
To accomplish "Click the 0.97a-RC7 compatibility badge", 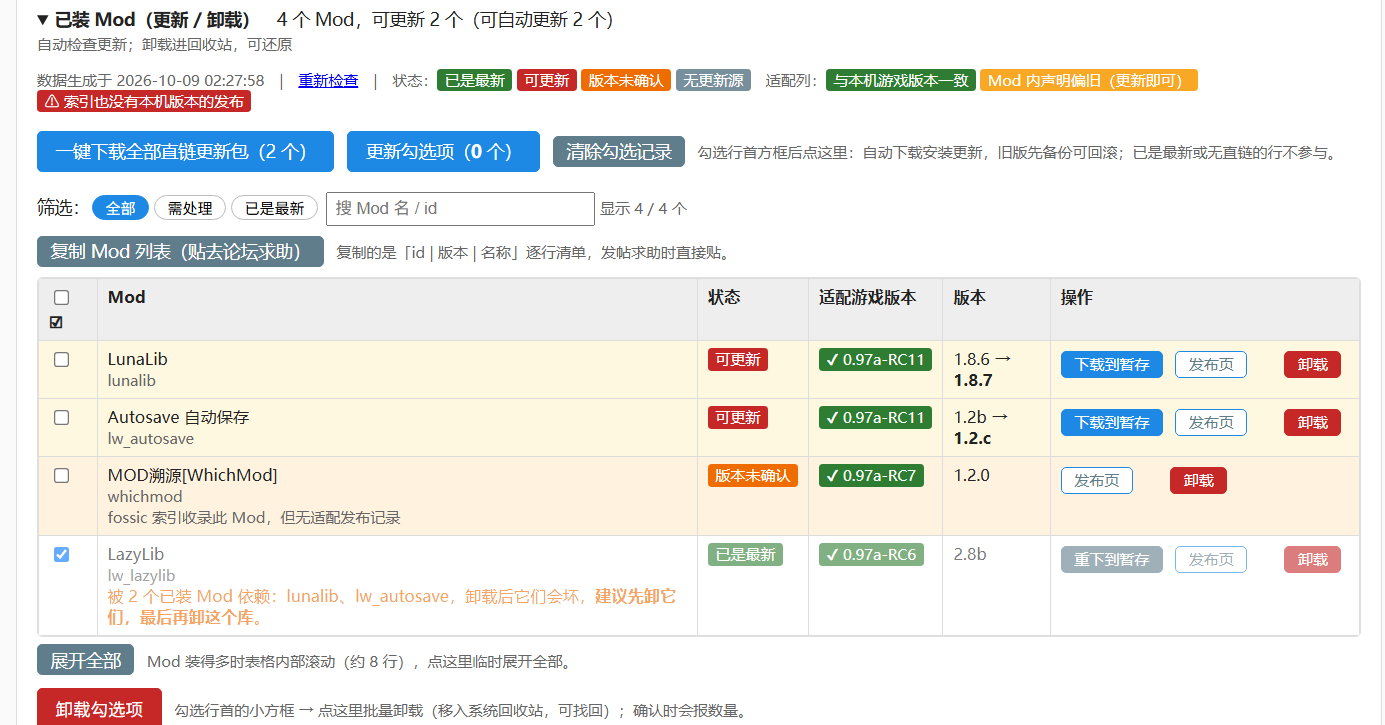I will click(871, 476).
